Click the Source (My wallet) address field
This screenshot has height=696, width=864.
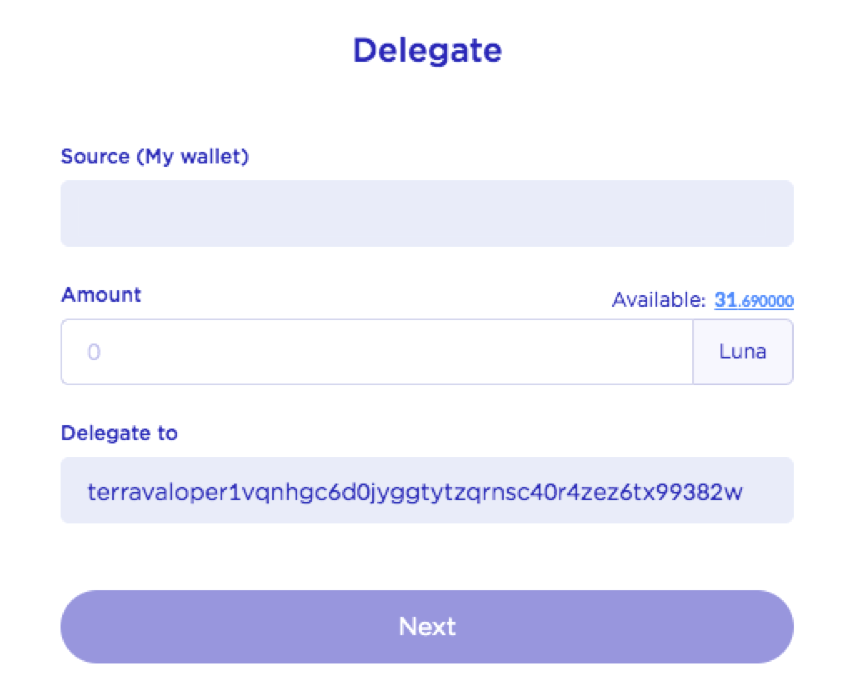[427, 213]
